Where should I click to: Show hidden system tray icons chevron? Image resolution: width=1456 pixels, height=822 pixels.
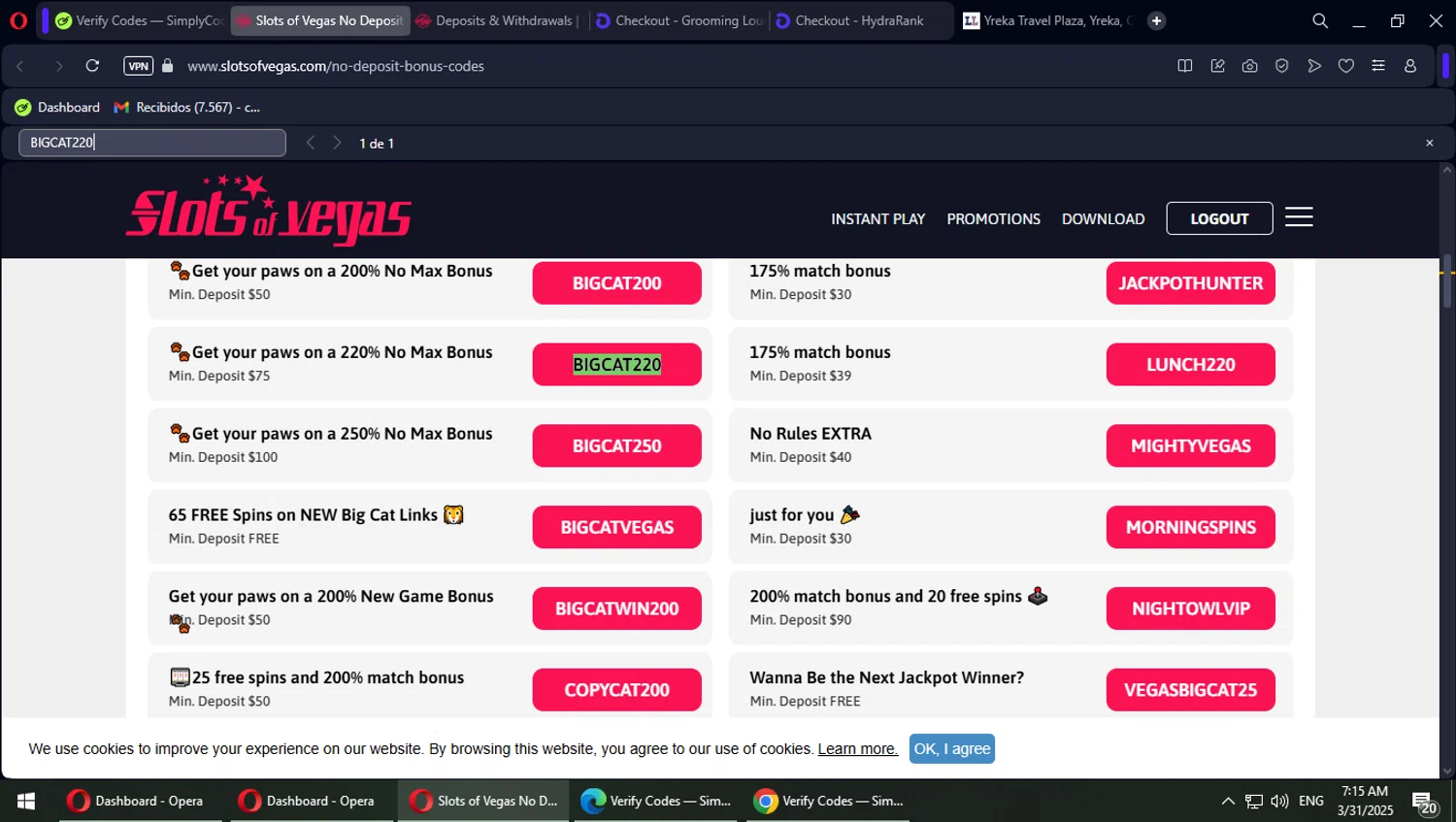1228,801
